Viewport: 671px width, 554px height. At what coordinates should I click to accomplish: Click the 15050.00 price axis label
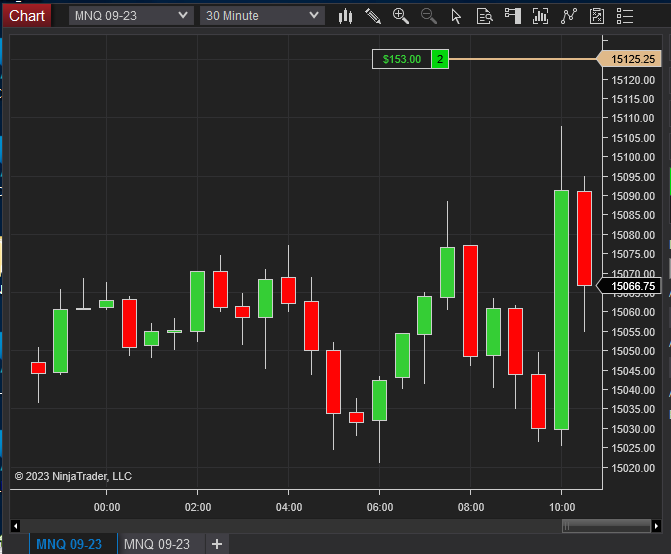click(633, 351)
